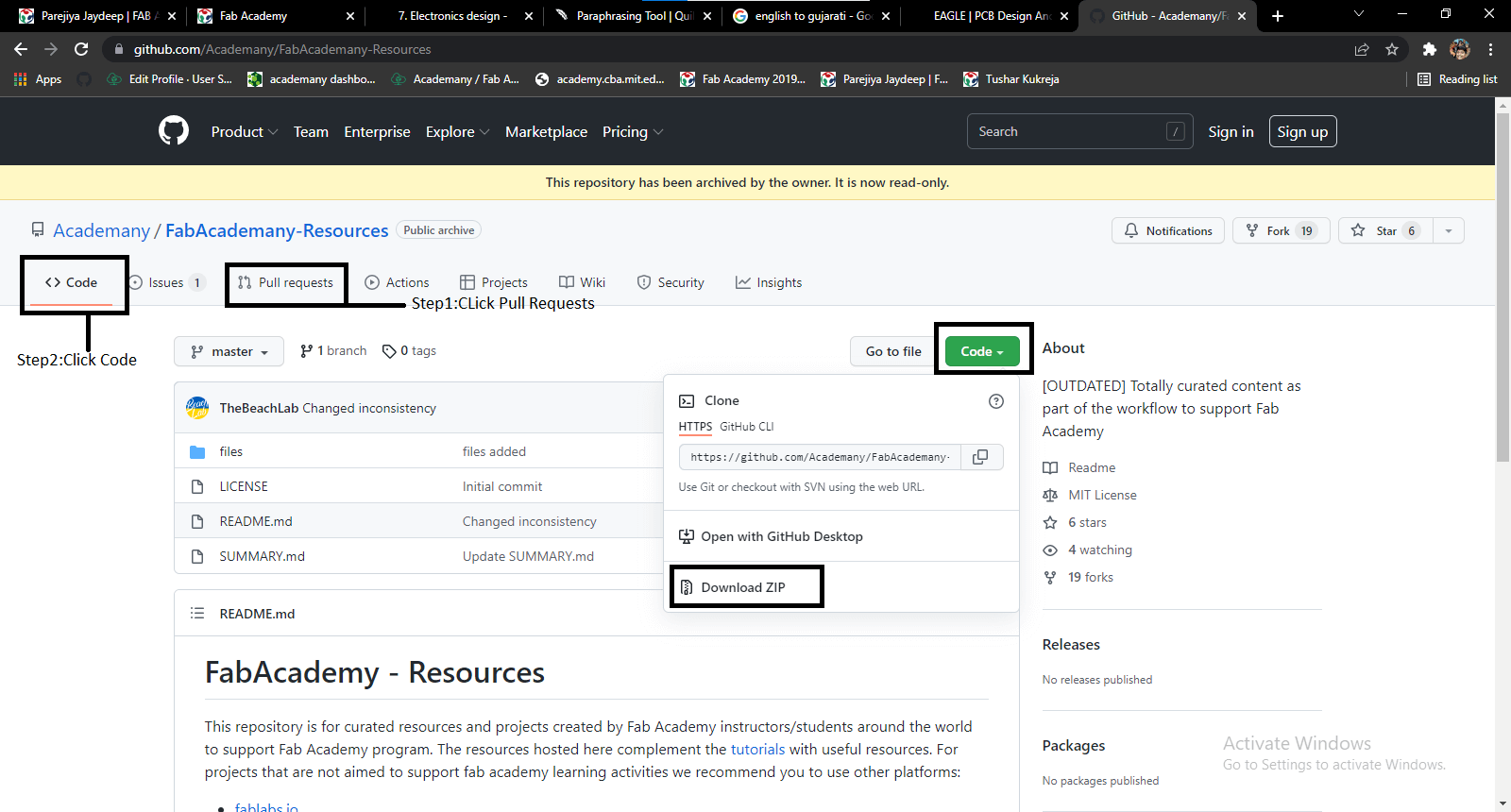The height and width of the screenshot is (812, 1511).
Task: Open the Chrome three-dot menu
Action: (1490, 49)
